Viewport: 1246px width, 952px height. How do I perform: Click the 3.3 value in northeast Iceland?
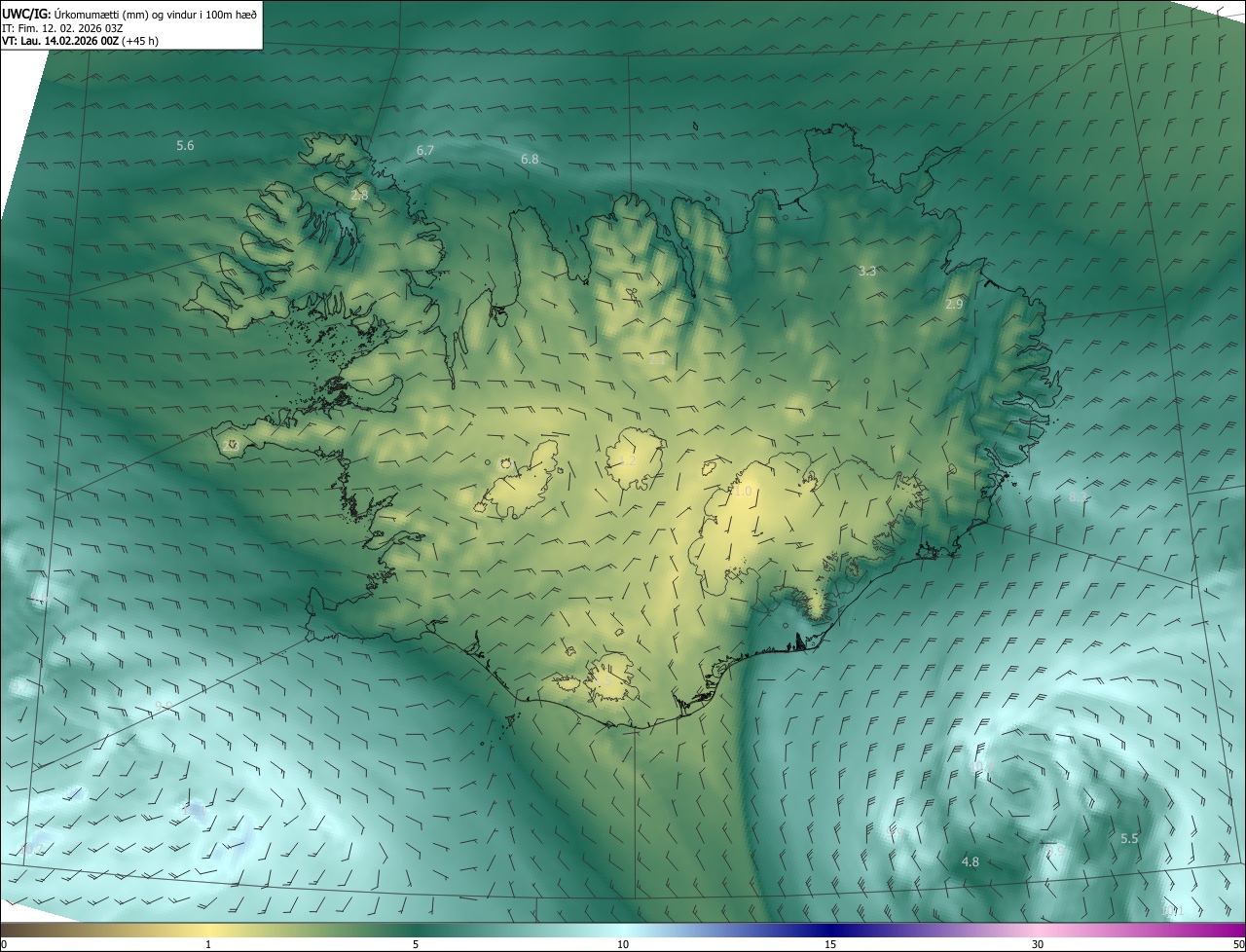pos(867,272)
